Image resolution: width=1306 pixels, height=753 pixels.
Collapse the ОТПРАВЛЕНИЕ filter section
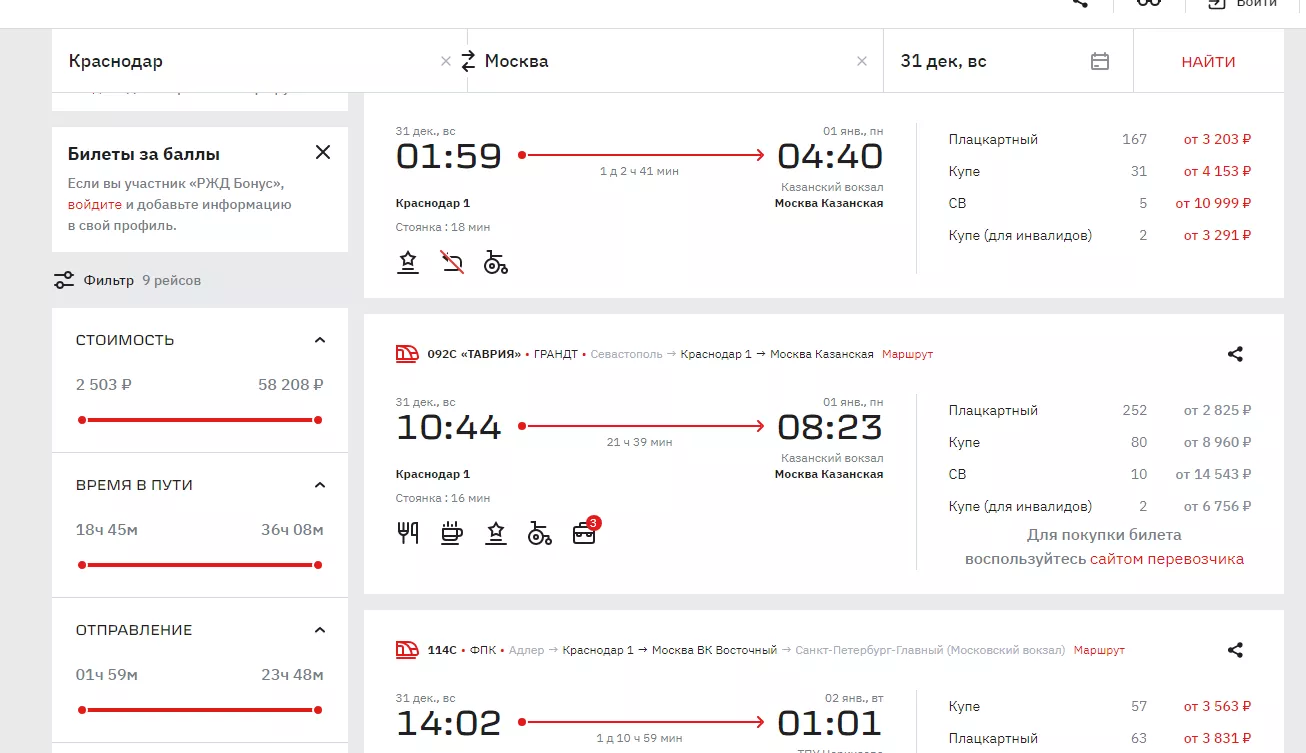pyautogui.click(x=320, y=630)
